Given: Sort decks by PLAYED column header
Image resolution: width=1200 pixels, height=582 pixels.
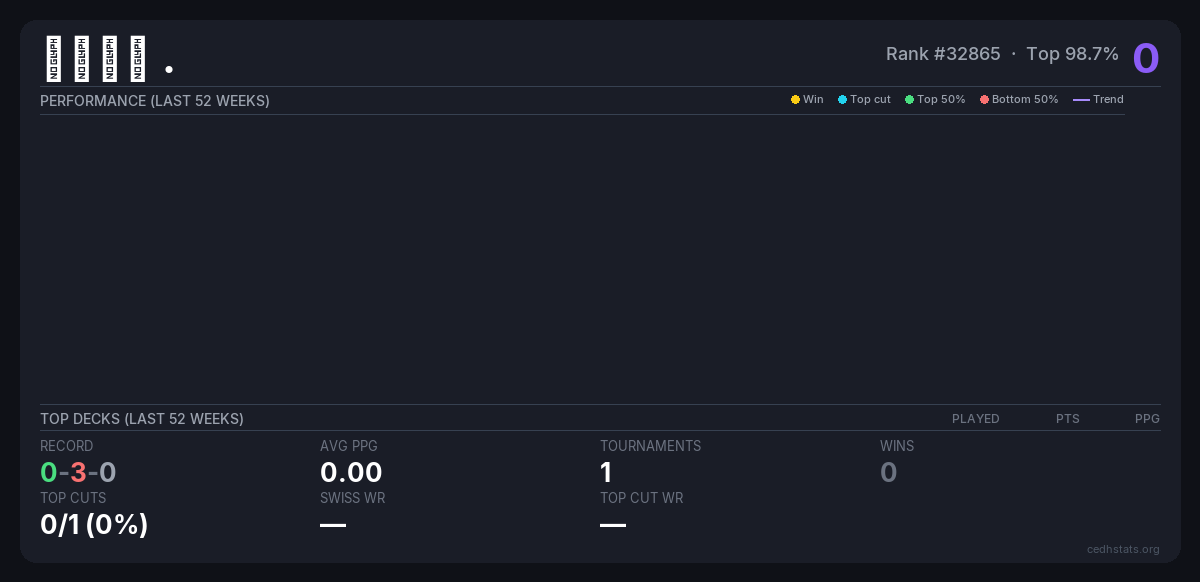Looking at the screenshot, I should 975,419.
